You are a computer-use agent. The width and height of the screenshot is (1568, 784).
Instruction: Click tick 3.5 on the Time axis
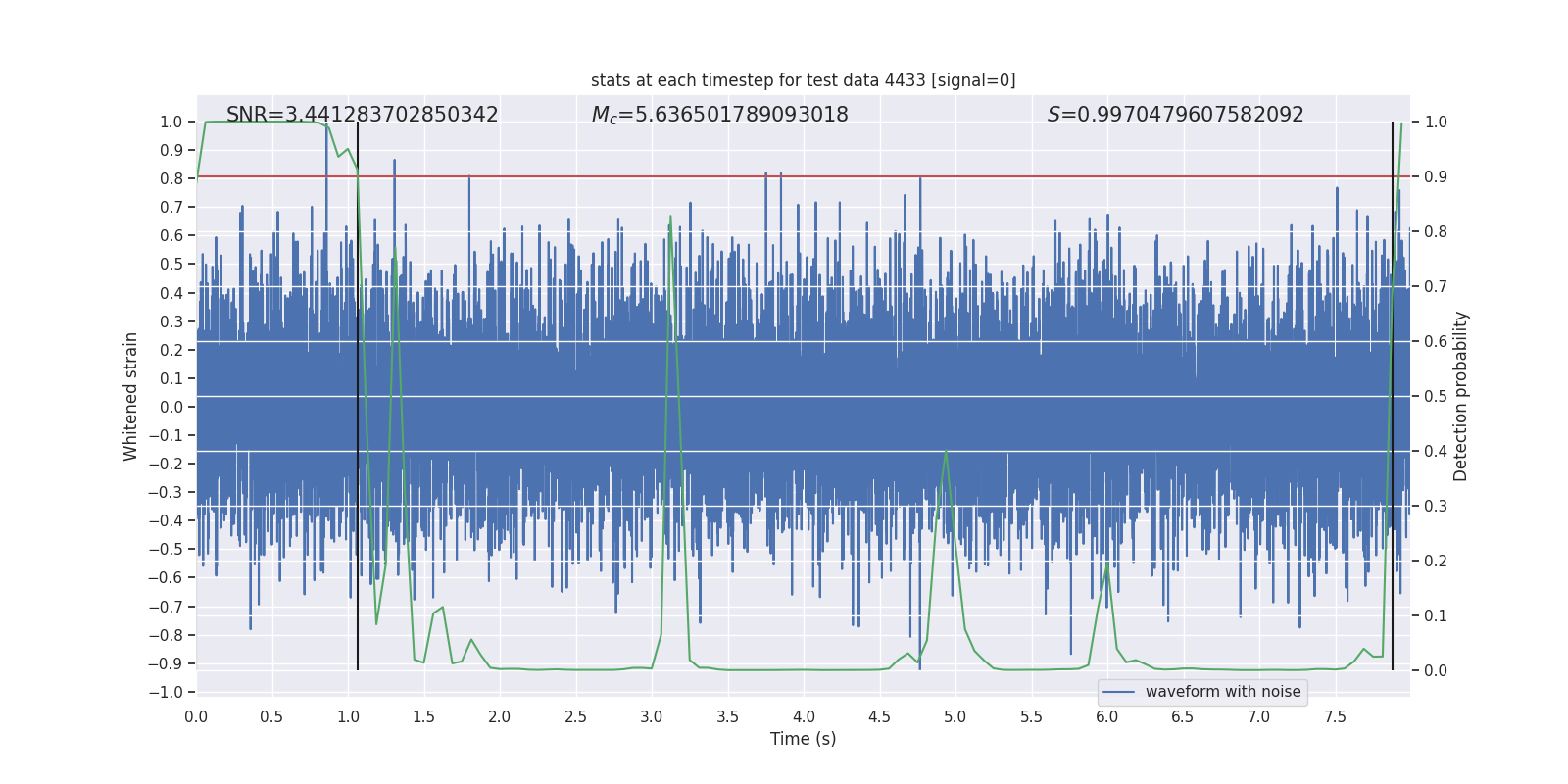[727, 716]
